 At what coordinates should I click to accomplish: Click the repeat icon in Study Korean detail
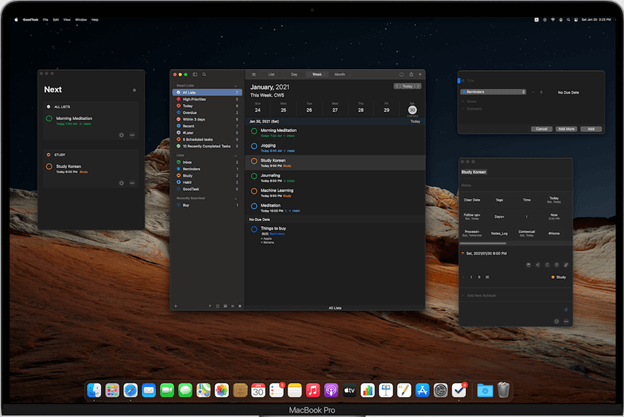[547, 265]
